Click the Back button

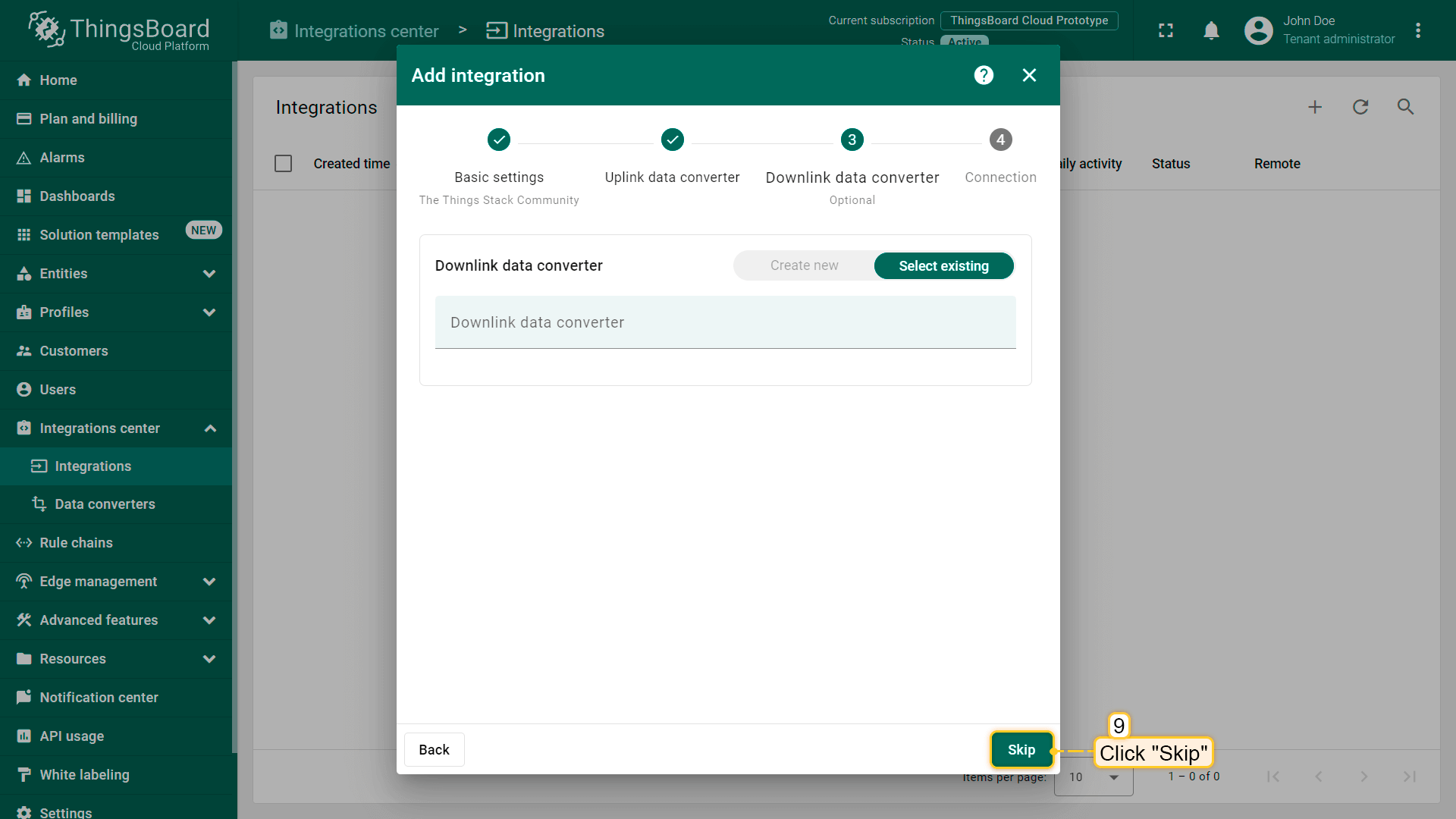click(x=434, y=749)
